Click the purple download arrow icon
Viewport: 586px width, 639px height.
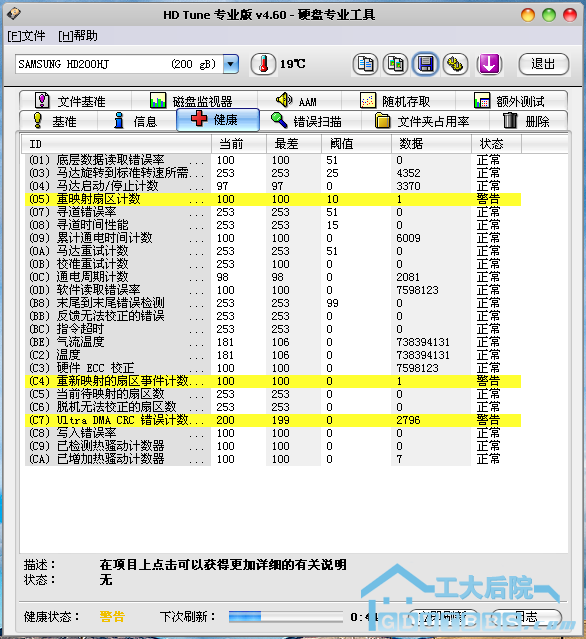tap(489, 64)
